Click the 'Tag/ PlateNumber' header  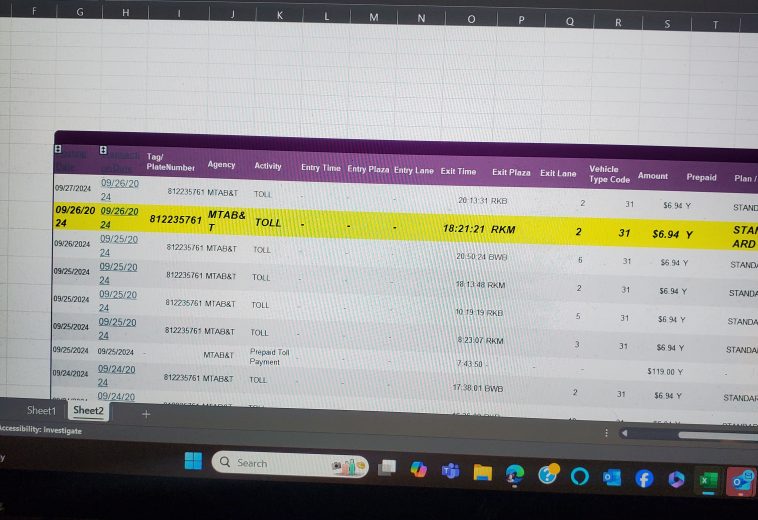click(170, 162)
